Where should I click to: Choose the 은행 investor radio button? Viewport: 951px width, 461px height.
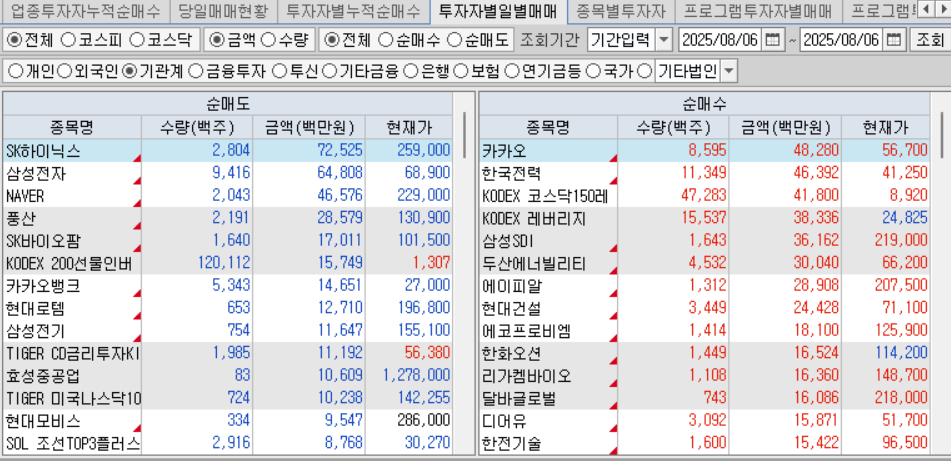[411, 72]
